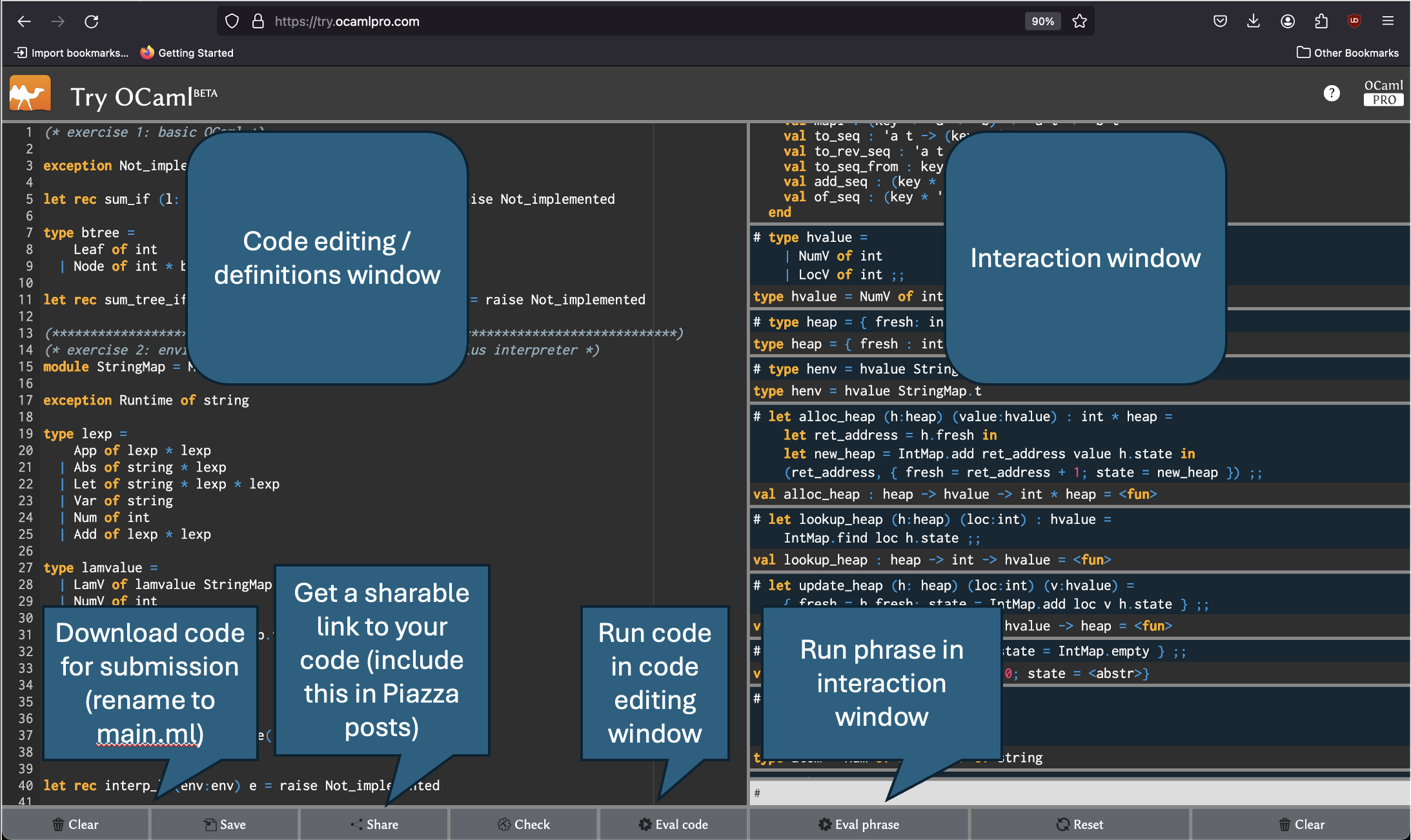Click the Try OCaml title text

tap(143, 97)
